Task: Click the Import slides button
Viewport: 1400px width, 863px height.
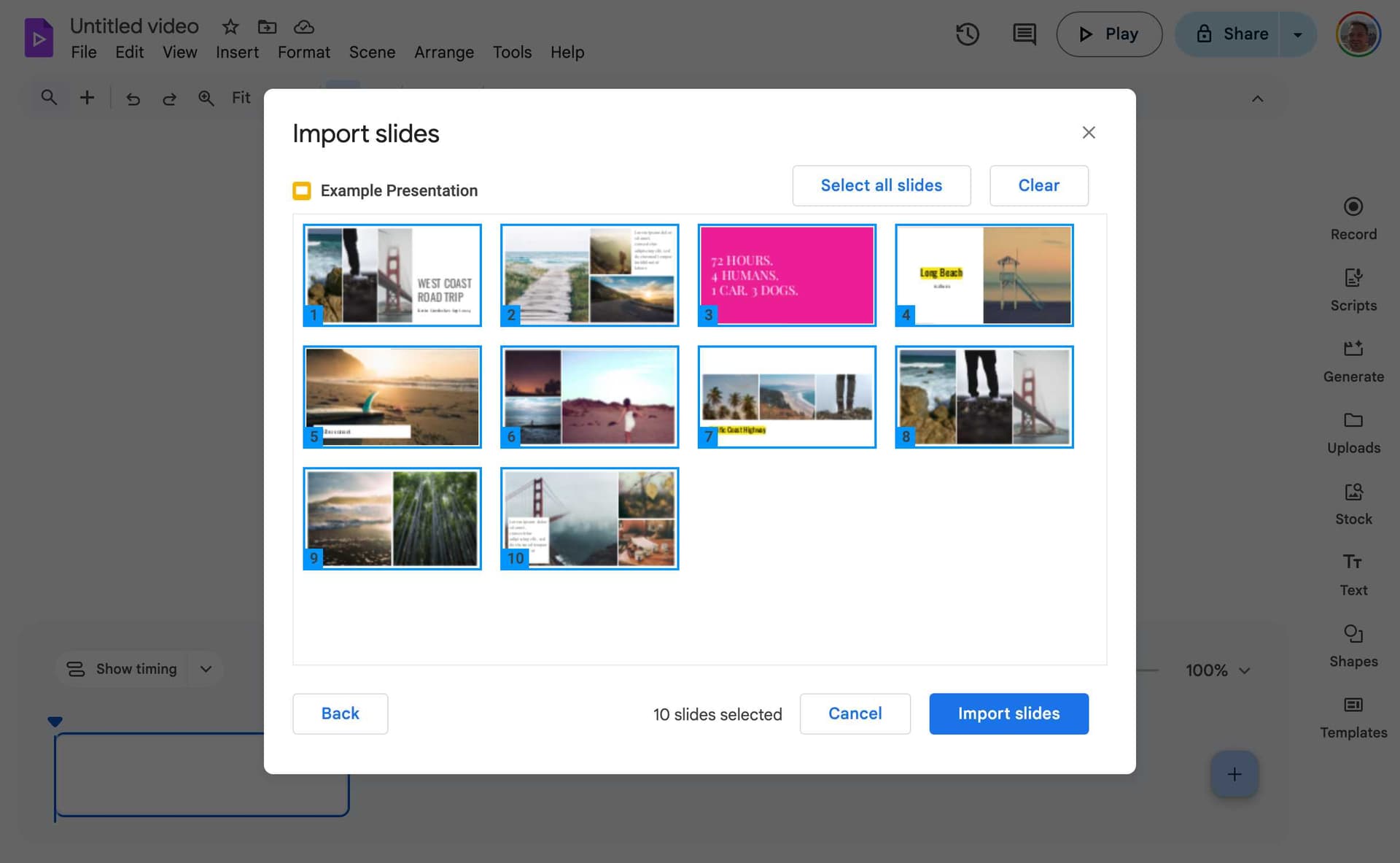Action: [x=1008, y=713]
